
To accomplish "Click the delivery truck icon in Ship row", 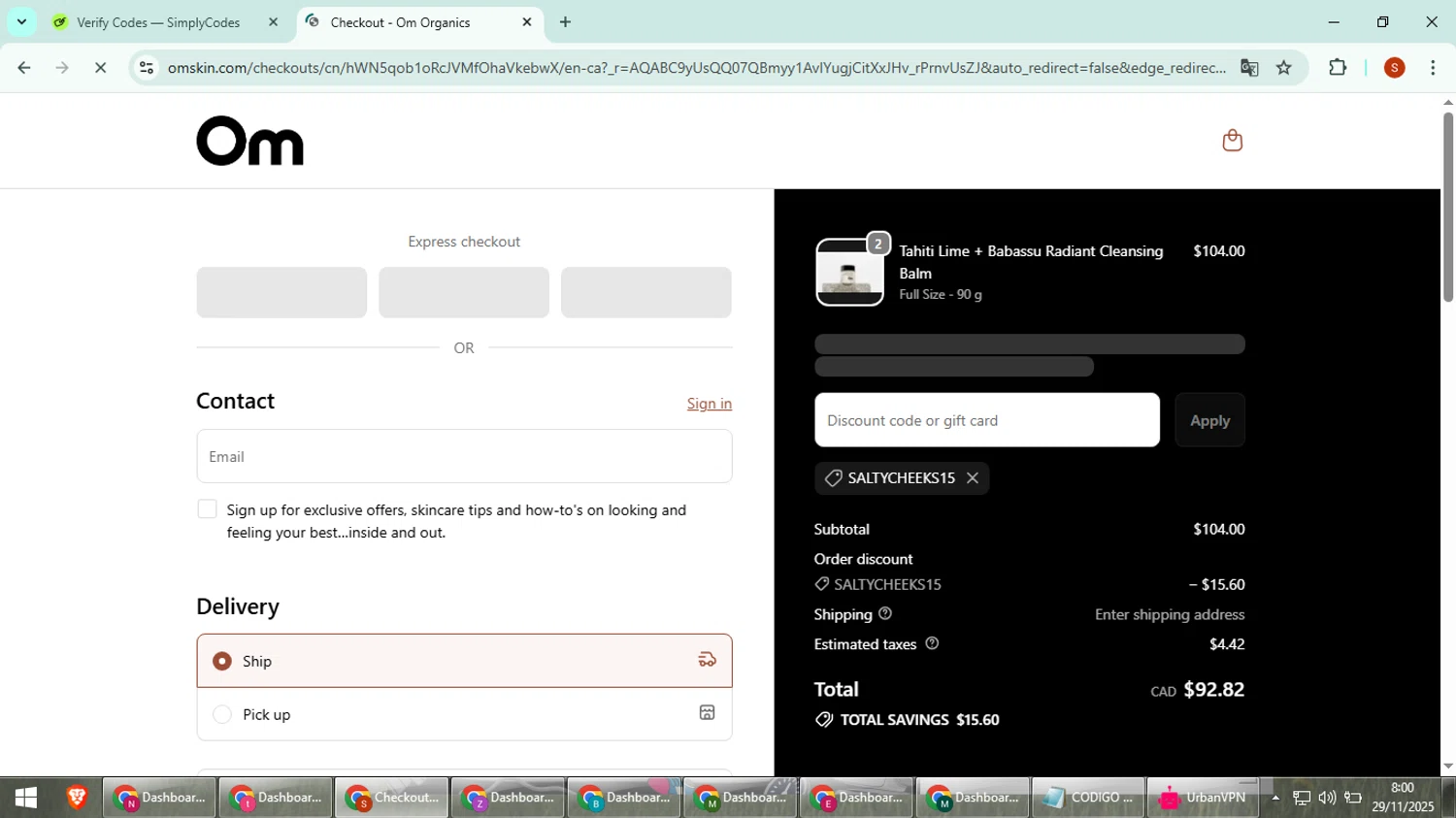I will click(707, 660).
